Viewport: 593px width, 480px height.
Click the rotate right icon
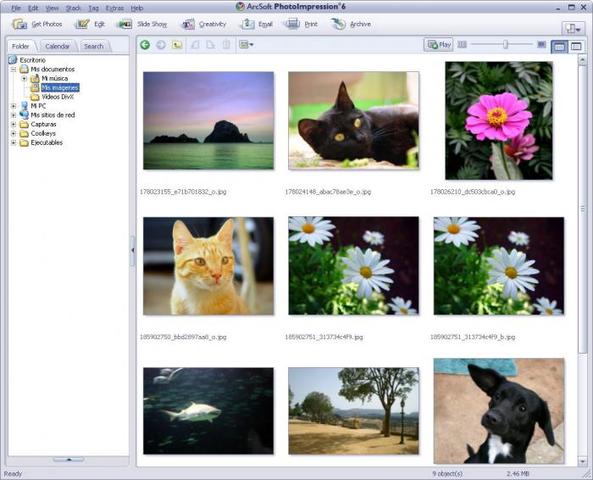pos(210,45)
